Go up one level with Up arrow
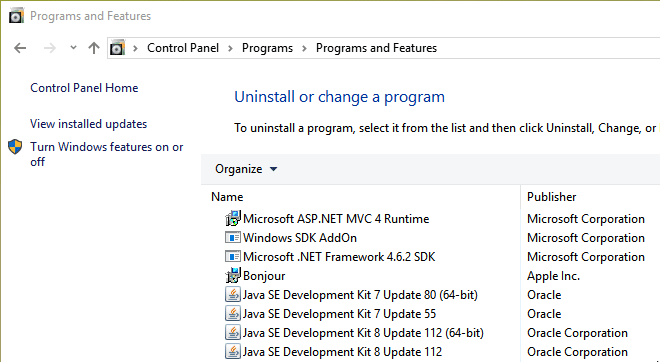660x362 pixels. point(94,48)
